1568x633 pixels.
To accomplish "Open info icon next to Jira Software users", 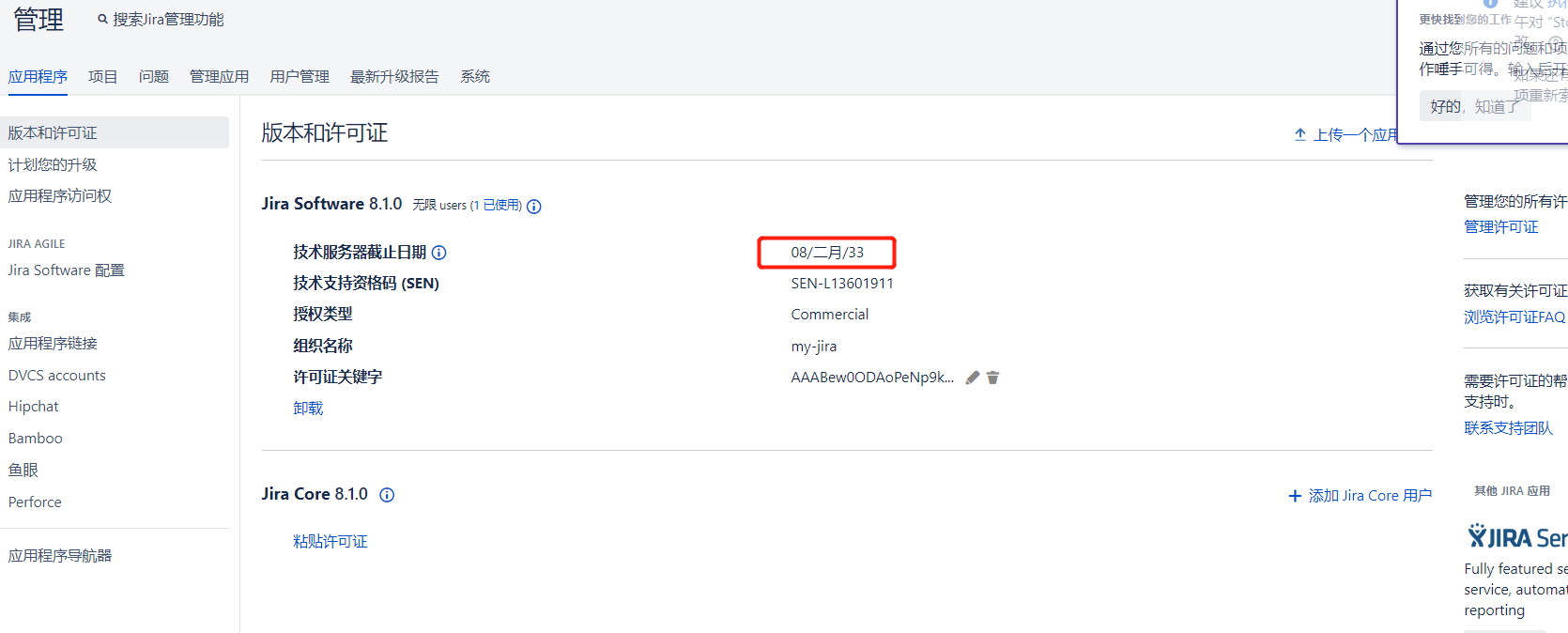I will [533, 207].
